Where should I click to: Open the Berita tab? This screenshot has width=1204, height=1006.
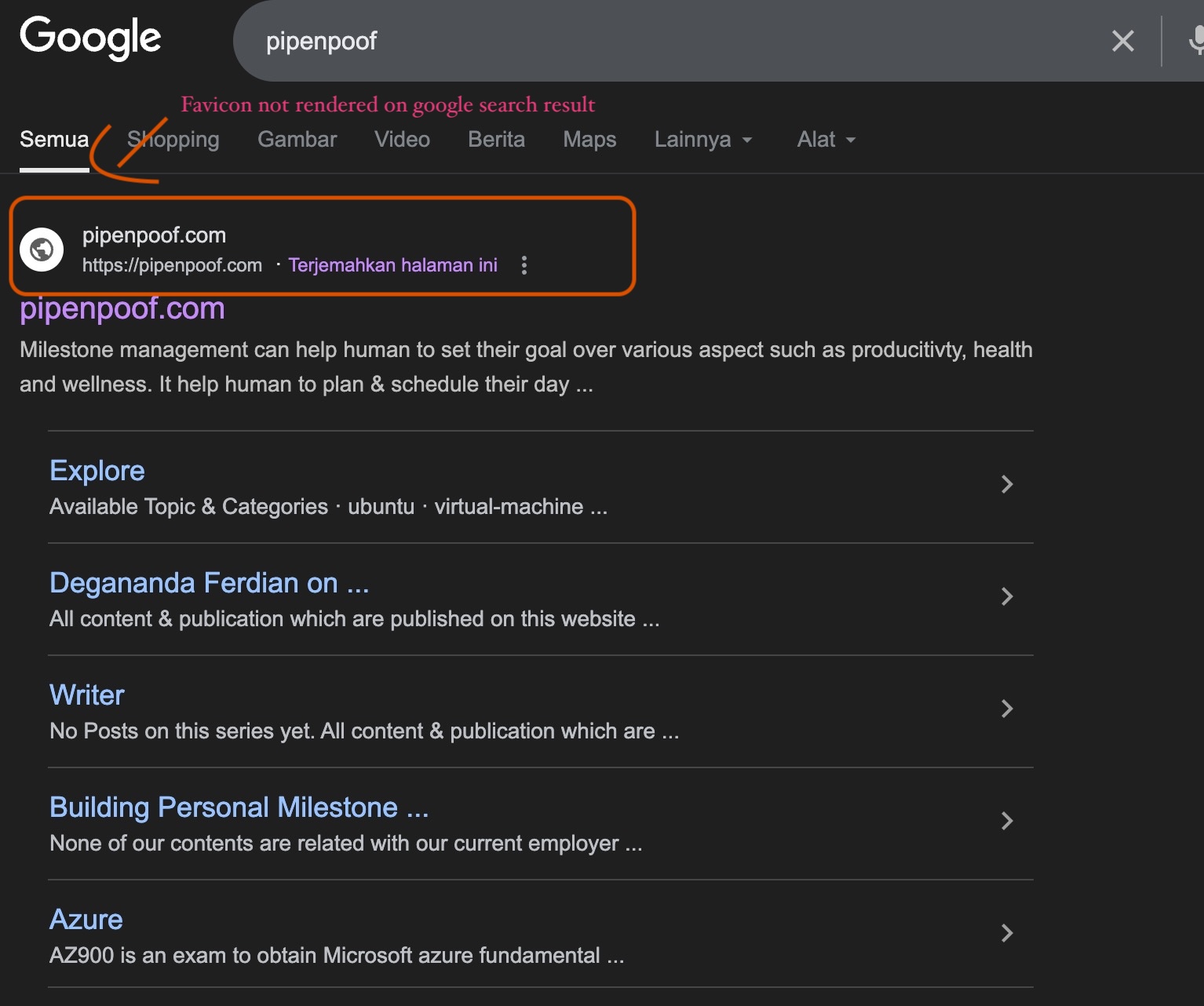(496, 140)
